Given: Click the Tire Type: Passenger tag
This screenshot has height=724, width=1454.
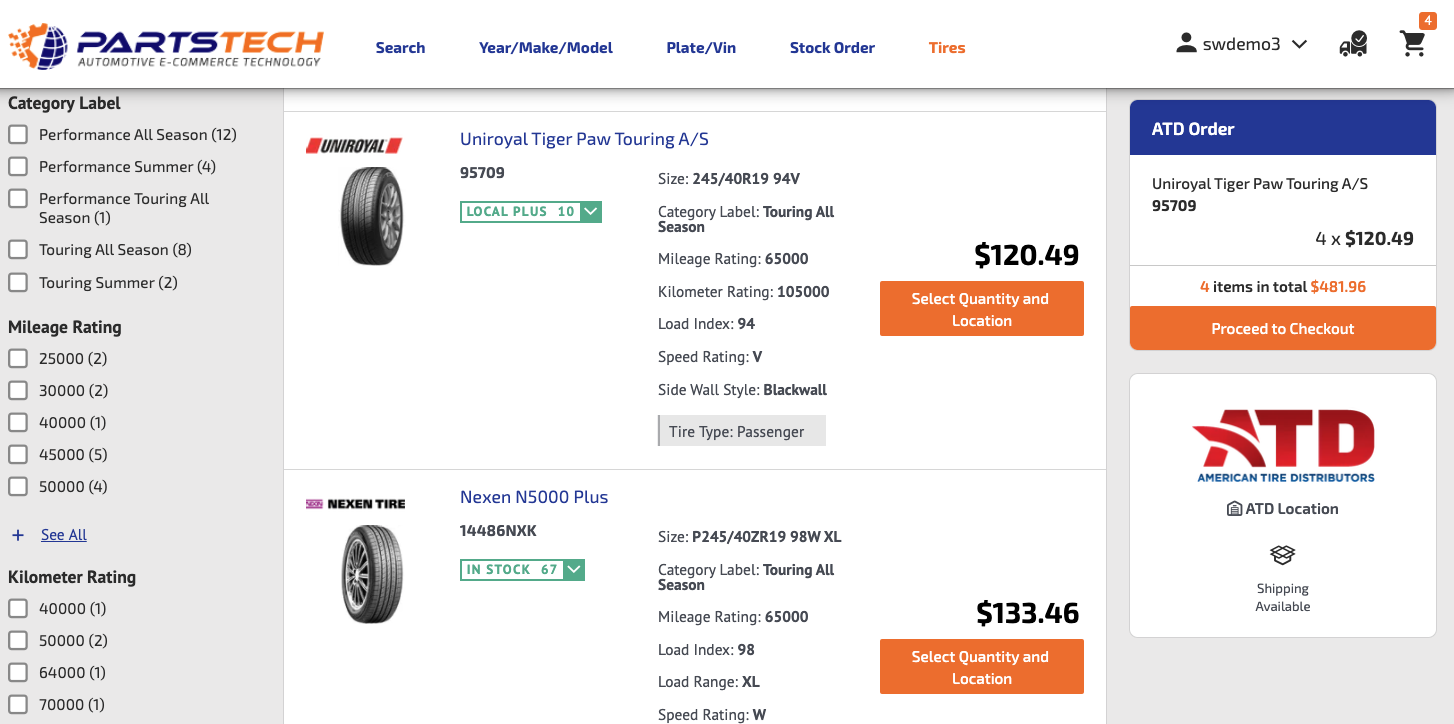Looking at the screenshot, I should [742, 431].
